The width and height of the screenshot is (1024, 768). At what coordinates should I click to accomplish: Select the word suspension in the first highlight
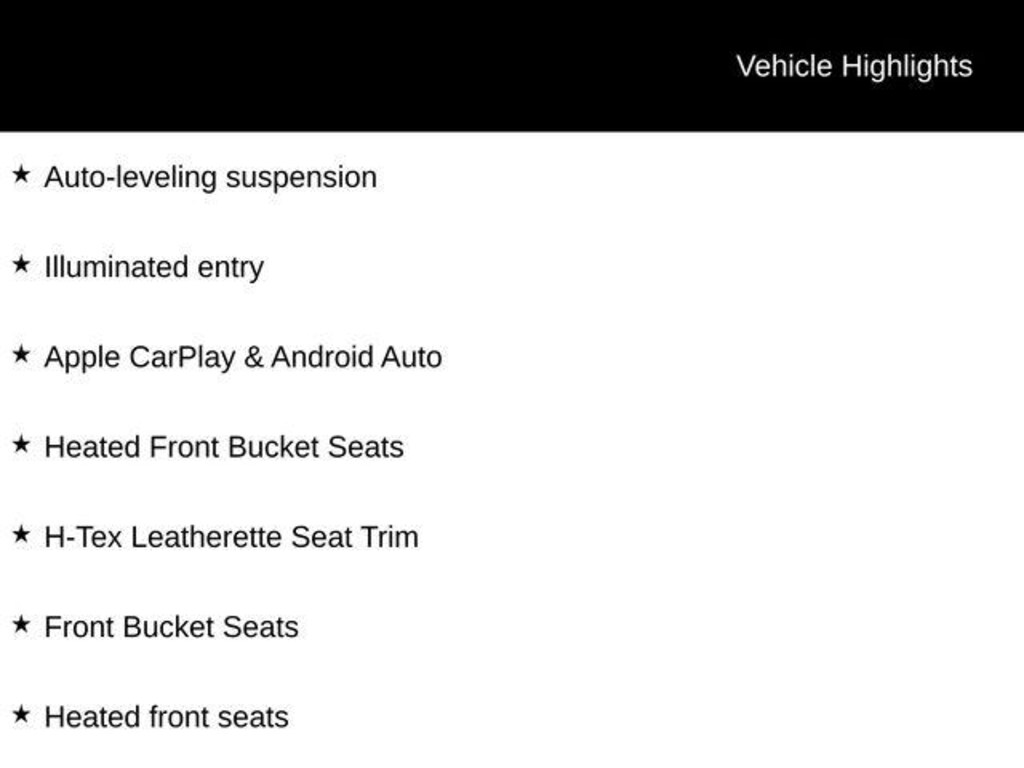pos(301,178)
